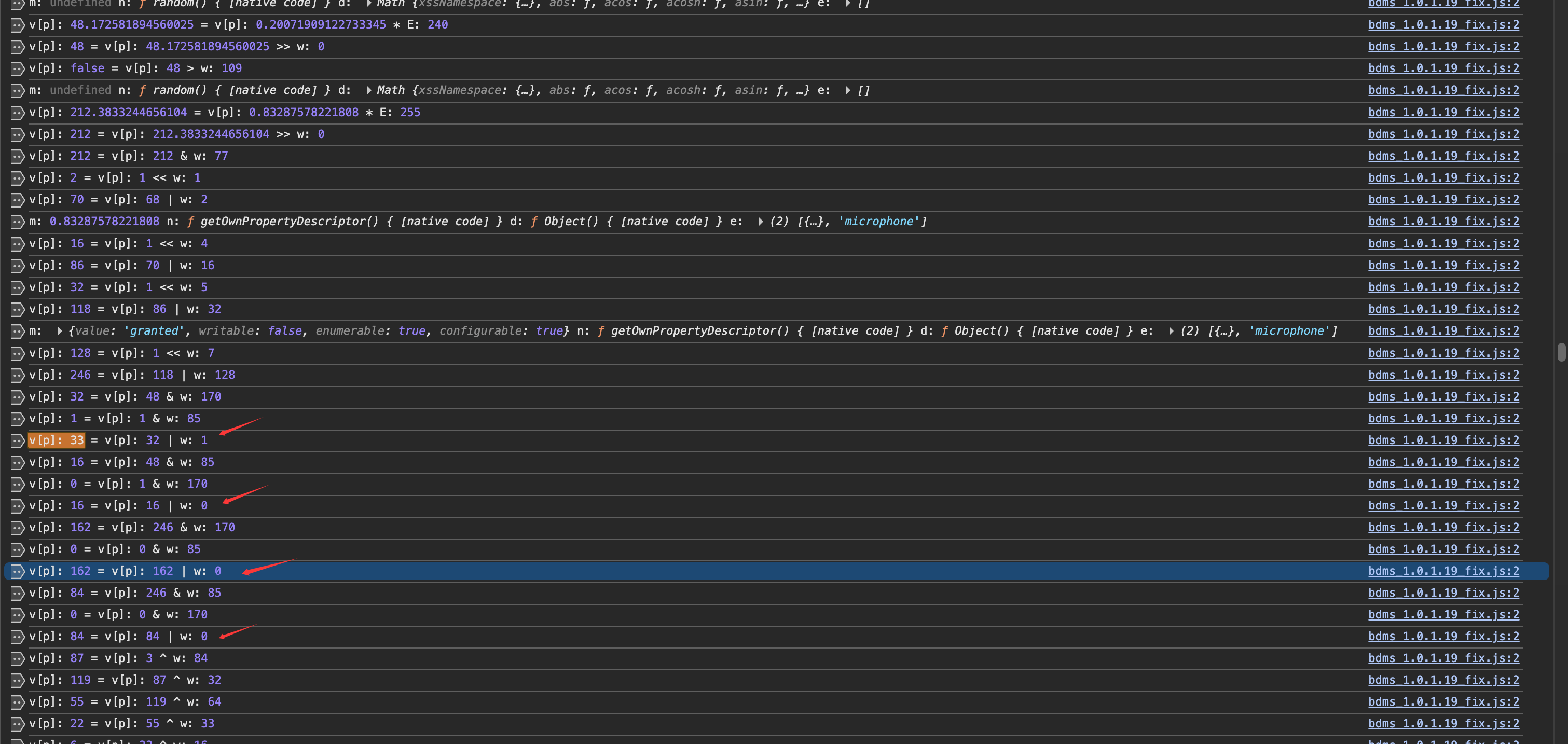This screenshot has width=1568, height=744.
Task: Expand the {value: 'granted'} object
Action: pyautogui.click(x=60, y=331)
